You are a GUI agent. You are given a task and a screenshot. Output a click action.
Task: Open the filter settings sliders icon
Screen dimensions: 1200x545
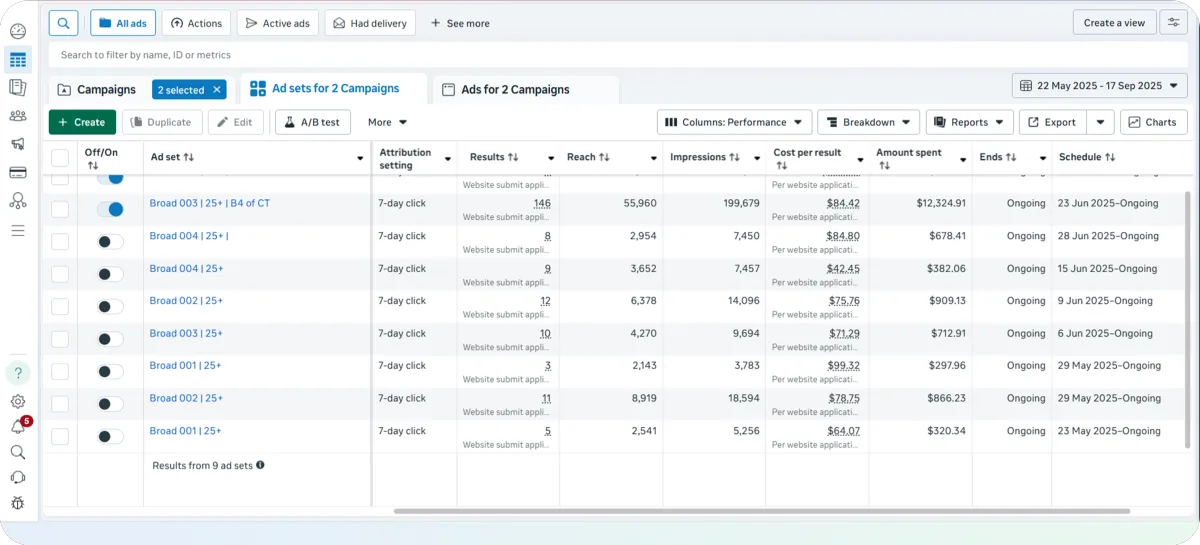[x=1173, y=23]
